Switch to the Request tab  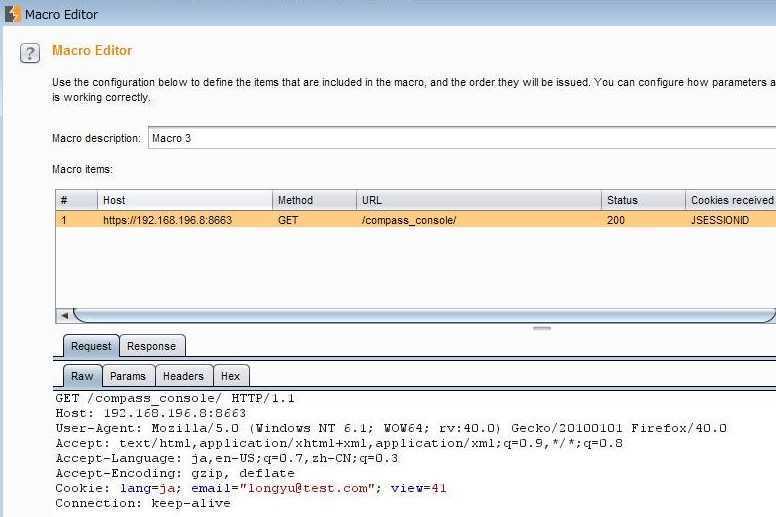[x=91, y=346]
